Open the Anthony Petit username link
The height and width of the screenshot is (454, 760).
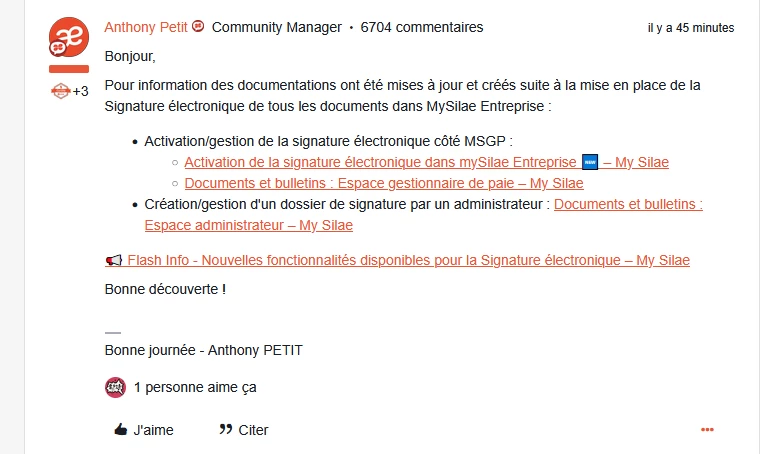[146, 27]
